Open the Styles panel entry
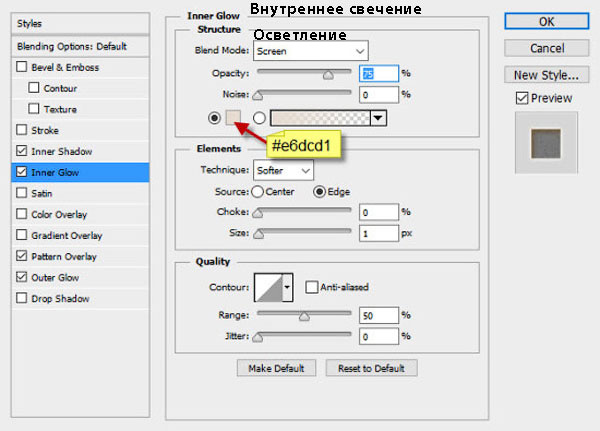 click(80, 23)
